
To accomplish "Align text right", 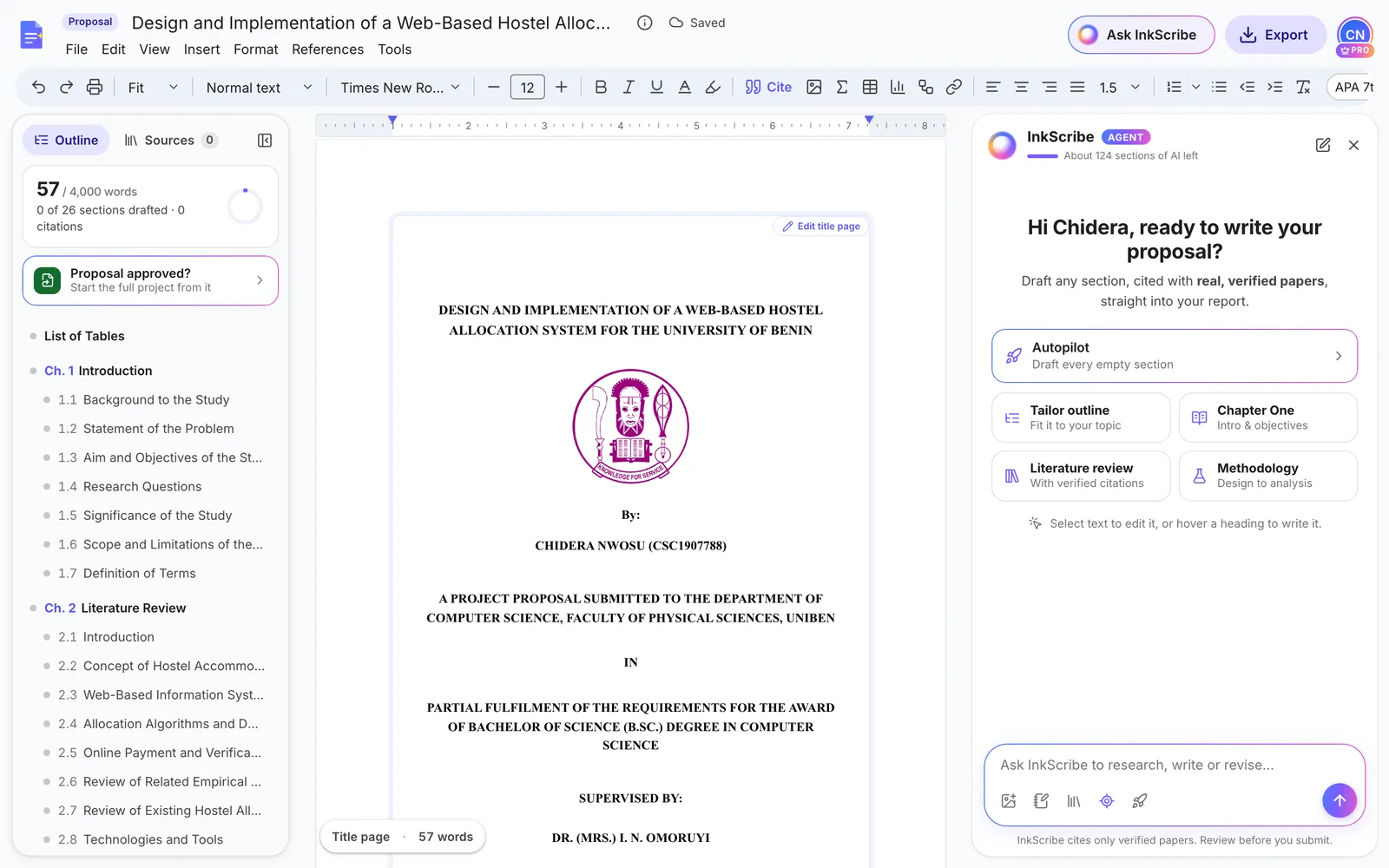I will (1050, 87).
